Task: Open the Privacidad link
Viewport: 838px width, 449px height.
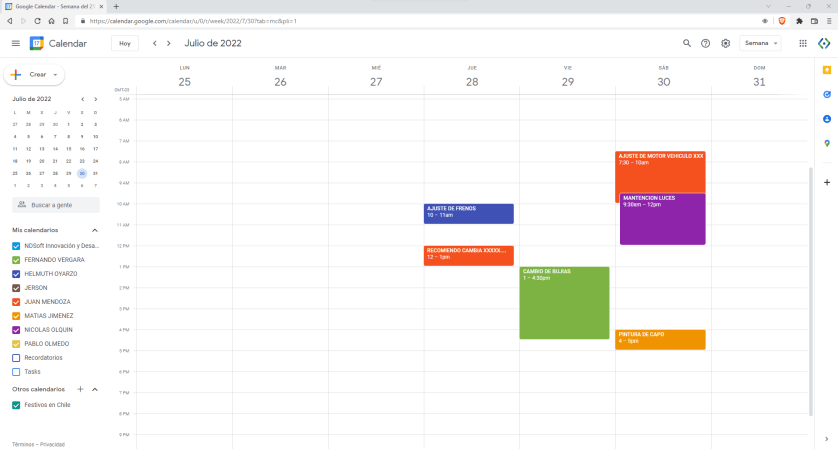Action: (53, 444)
